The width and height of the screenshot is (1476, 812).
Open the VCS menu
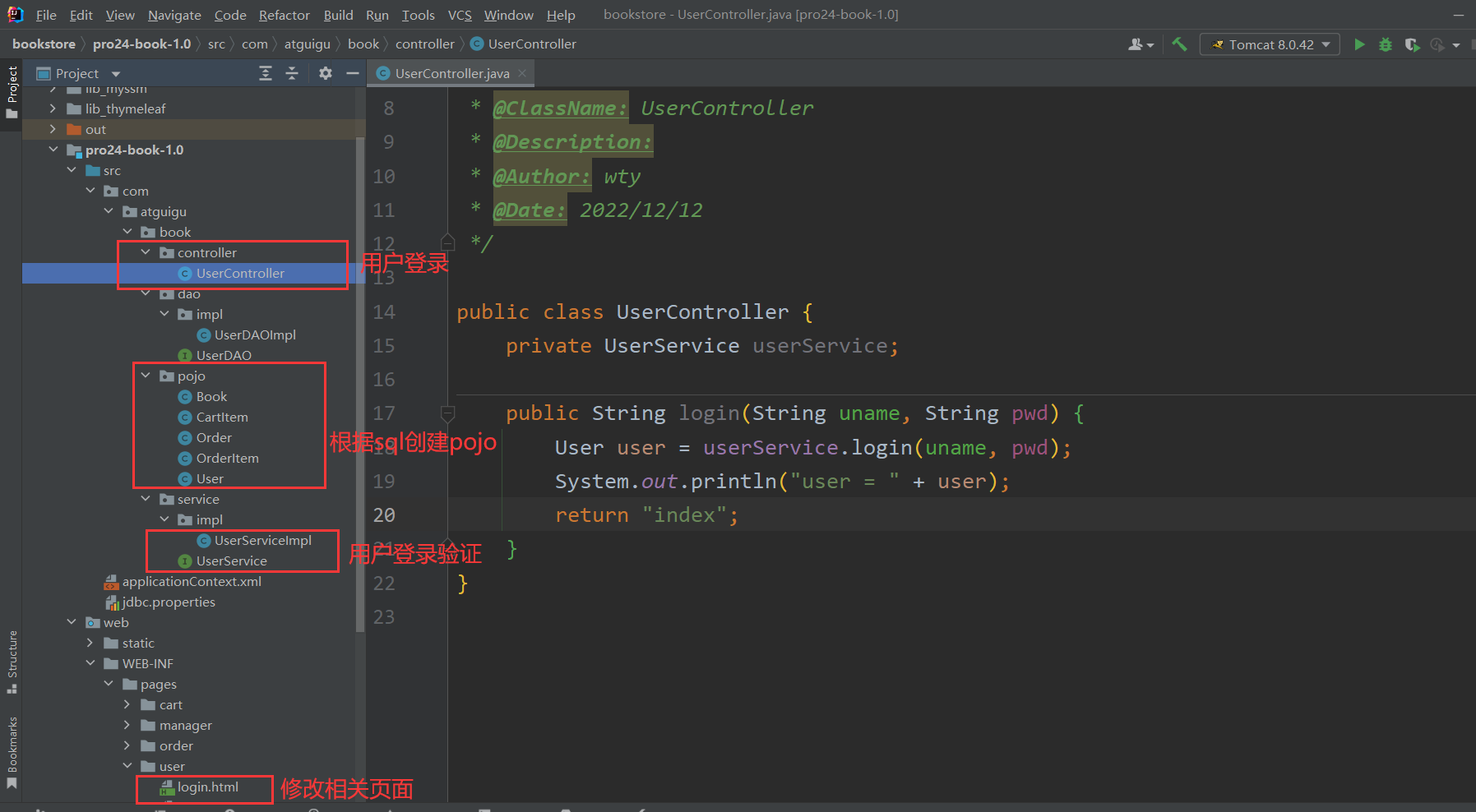(460, 15)
